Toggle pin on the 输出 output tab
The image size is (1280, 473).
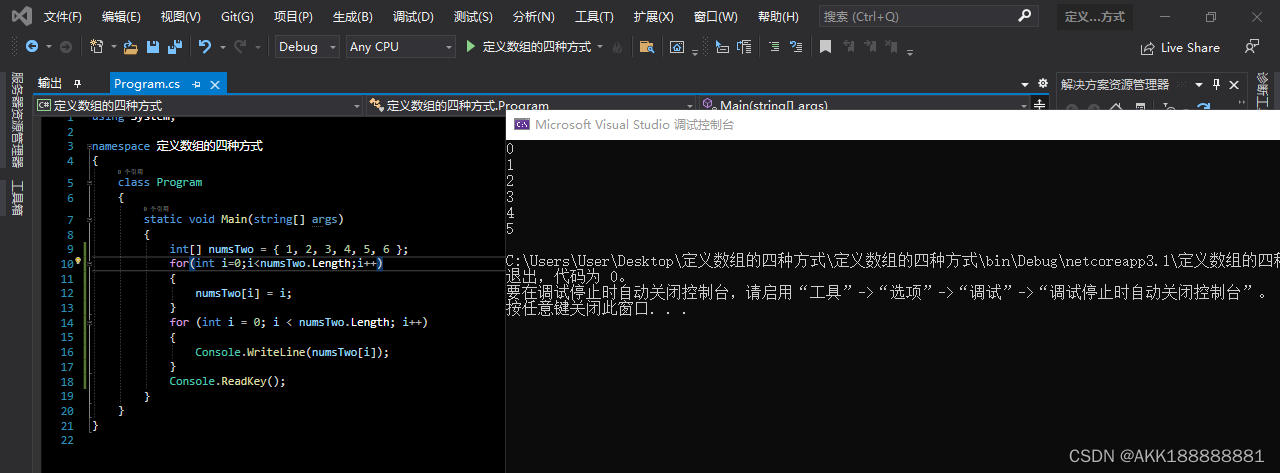[x=78, y=84]
